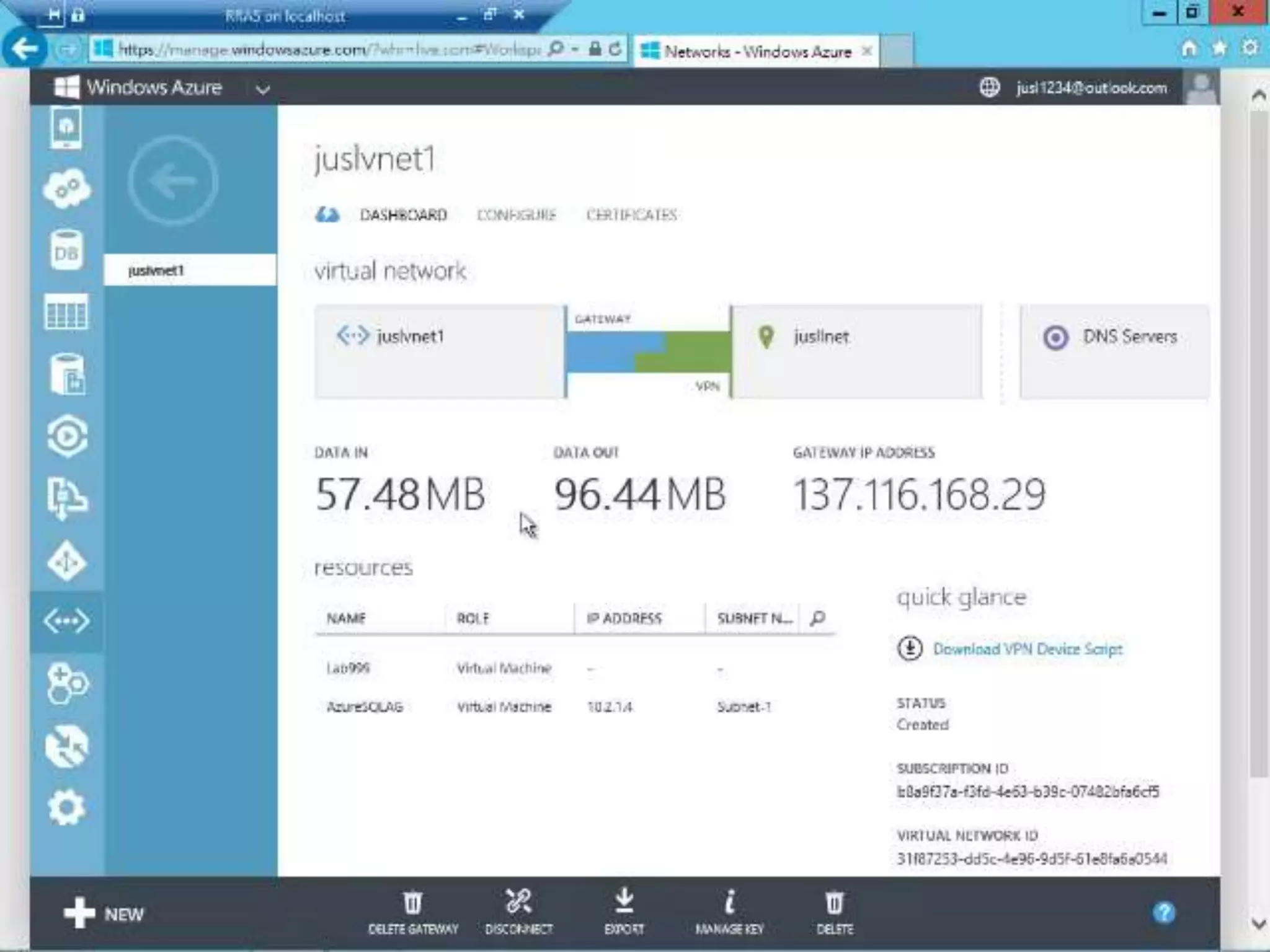Open the SQL Databases DB sidebar icon
1270x952 pixels.
click(x=66, y=251)
